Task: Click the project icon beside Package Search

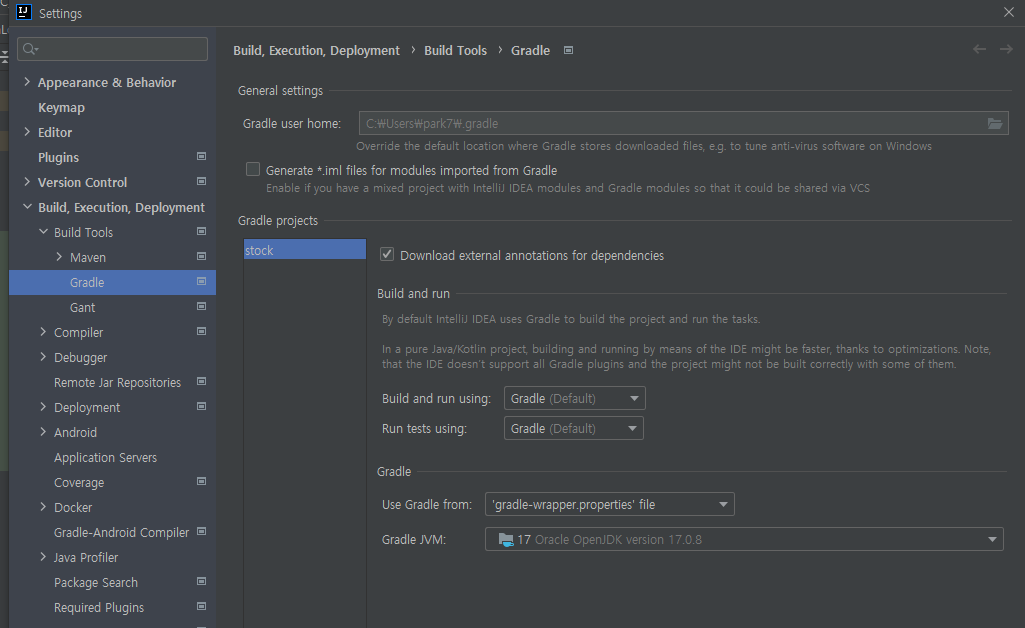Action: click(201, 581)
